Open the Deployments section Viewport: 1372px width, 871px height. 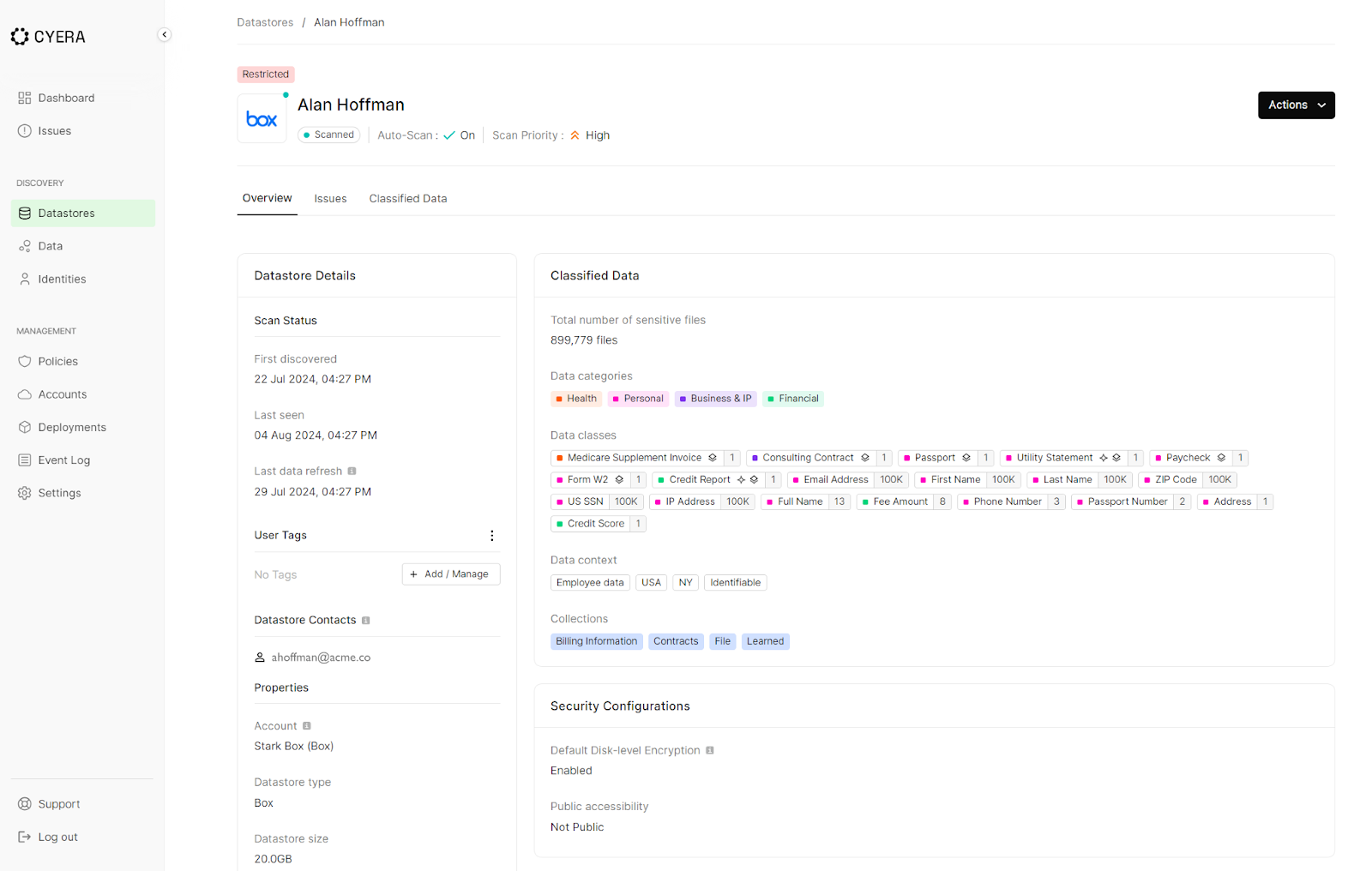click(x=71, y=427)
